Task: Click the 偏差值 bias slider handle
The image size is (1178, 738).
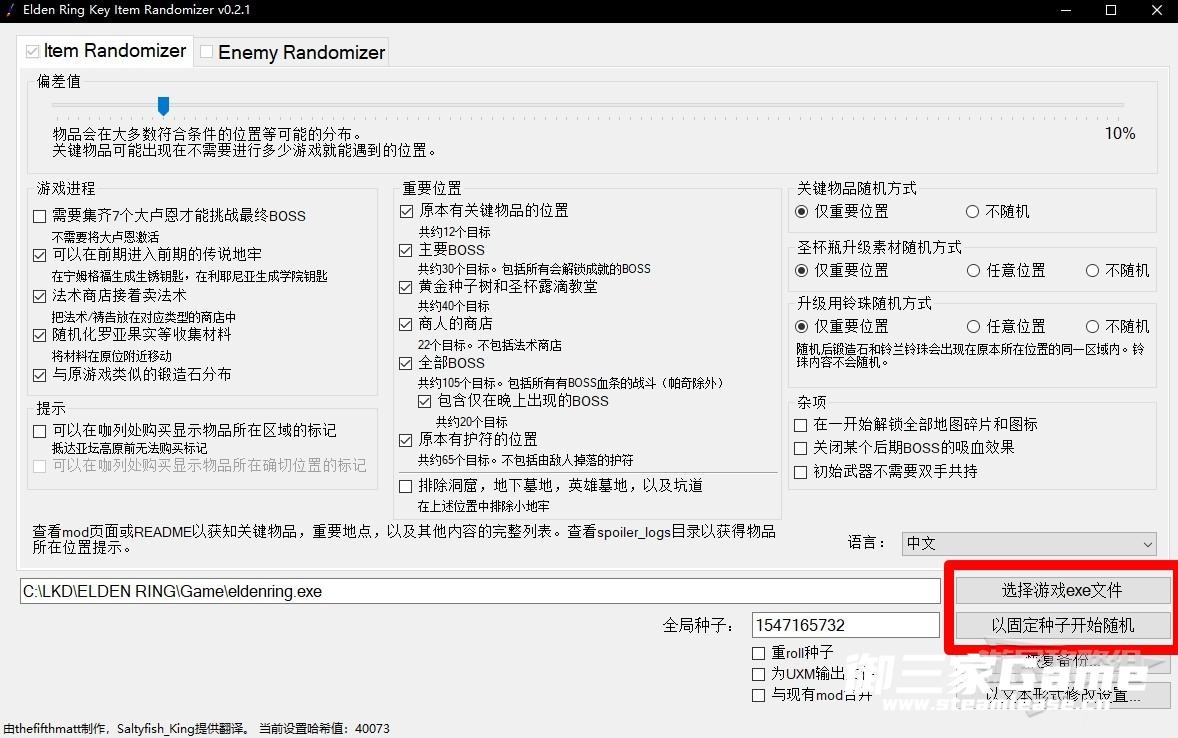Action: click(x=163, y=105)
